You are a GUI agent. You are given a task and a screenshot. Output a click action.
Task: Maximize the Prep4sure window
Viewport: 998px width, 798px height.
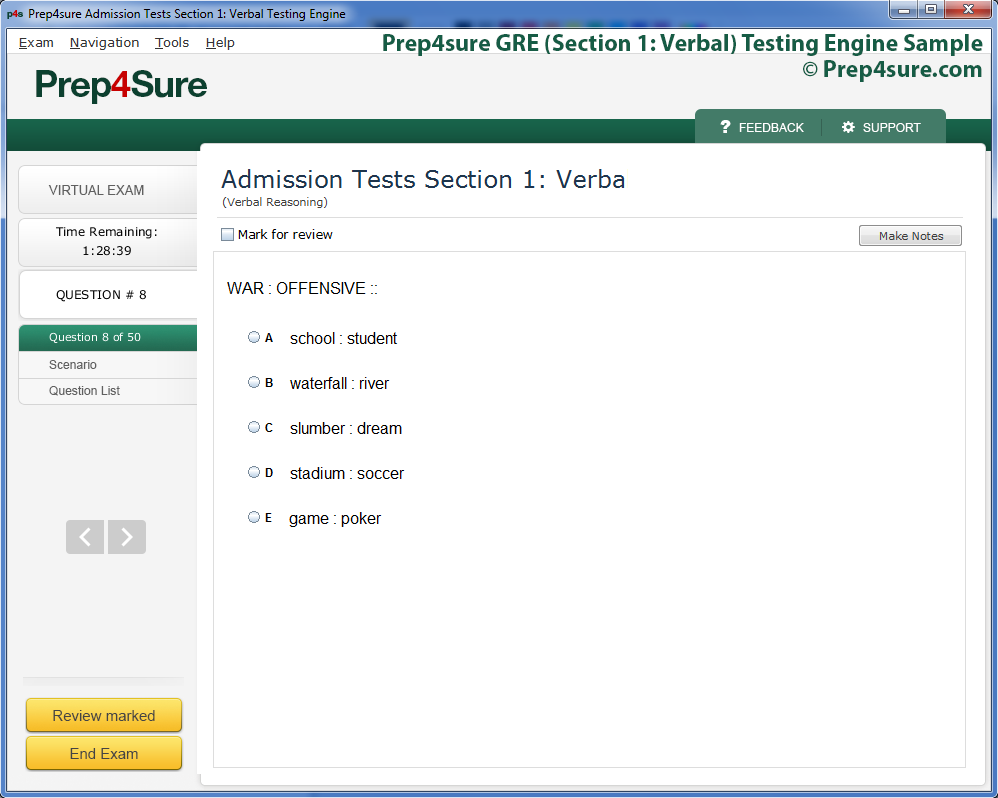(931, 10)
